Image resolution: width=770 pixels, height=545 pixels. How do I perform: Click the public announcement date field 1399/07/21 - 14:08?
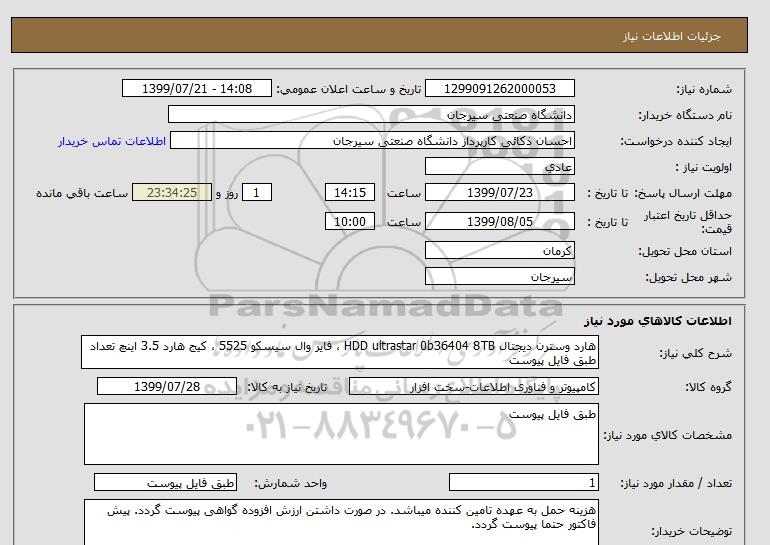[x=197, y=88]
